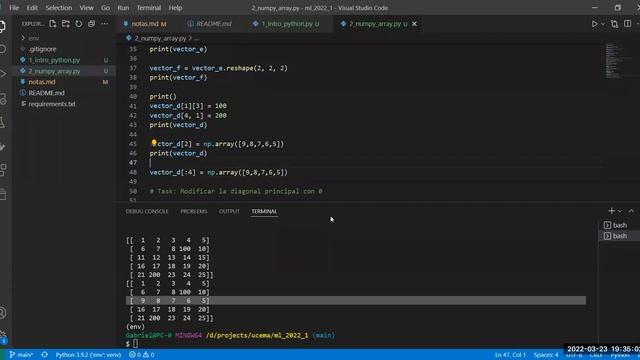The height and width of the screenshot is (360, 640).
Task: Click the lightbulb quick fix icon
Action: tap(153, 143)
